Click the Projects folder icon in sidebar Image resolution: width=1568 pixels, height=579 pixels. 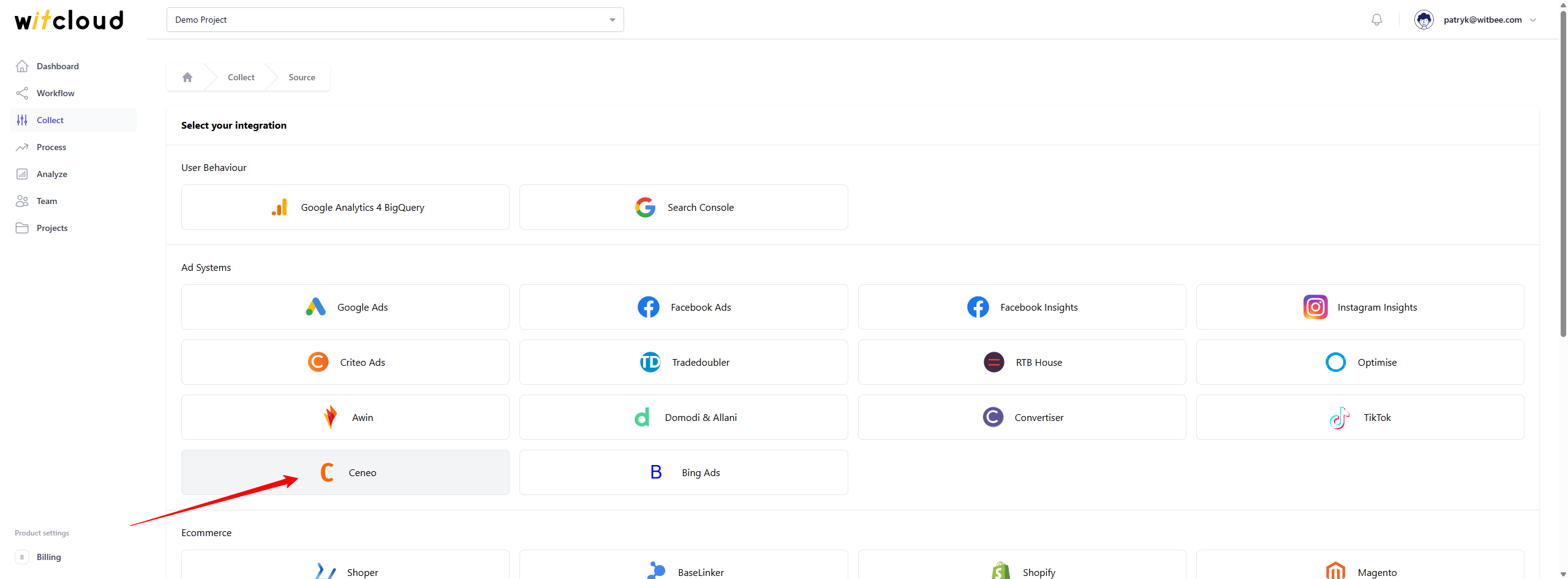(x=22, y=228)
